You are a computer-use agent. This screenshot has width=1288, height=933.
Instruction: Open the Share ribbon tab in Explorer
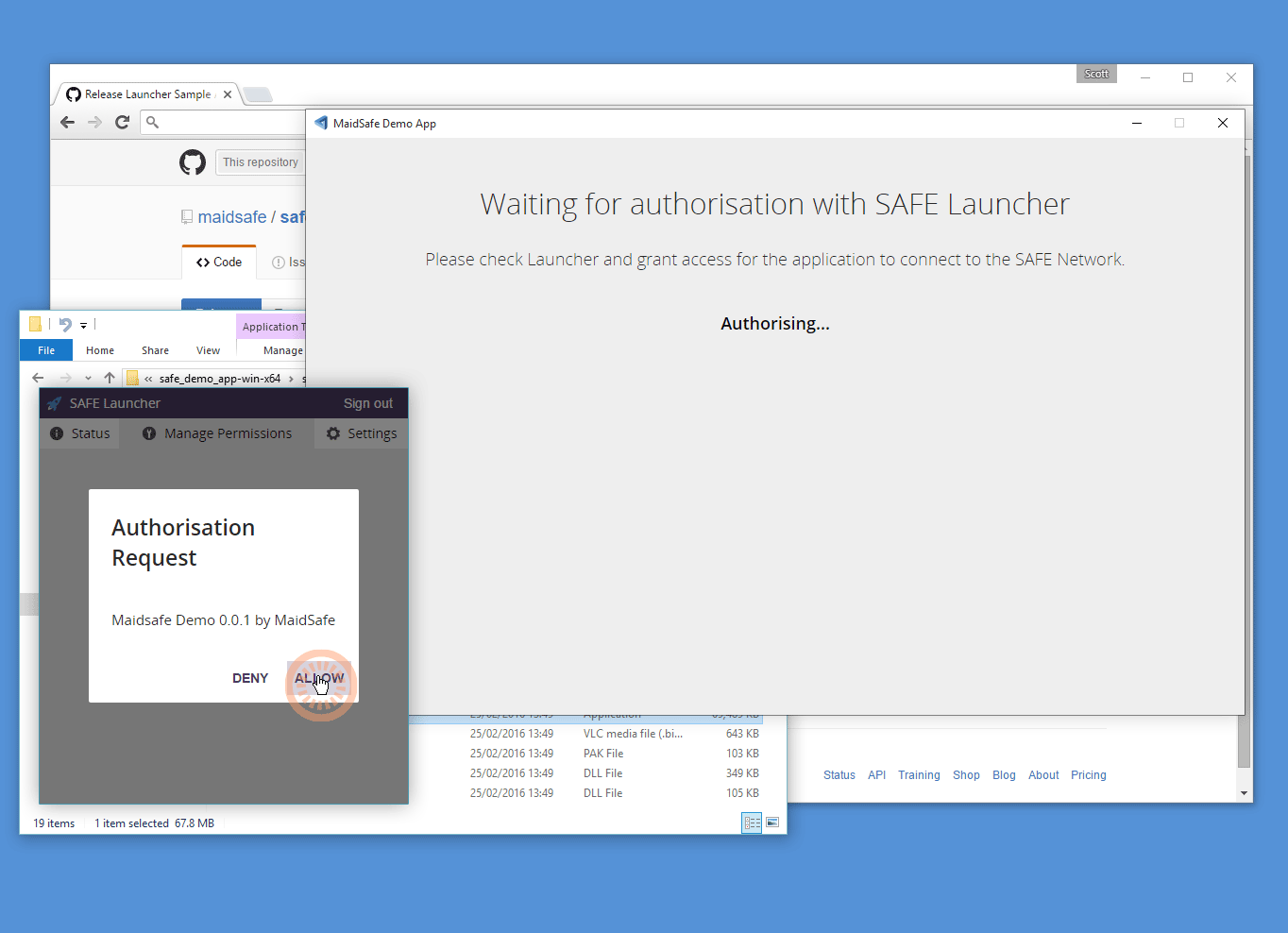click(x=155, y=350)
